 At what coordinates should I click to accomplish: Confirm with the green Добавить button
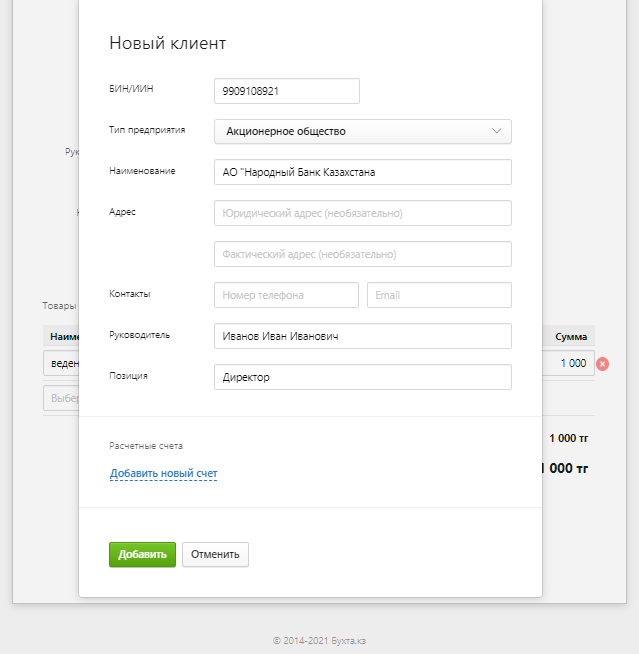click(x=142, y=554)
